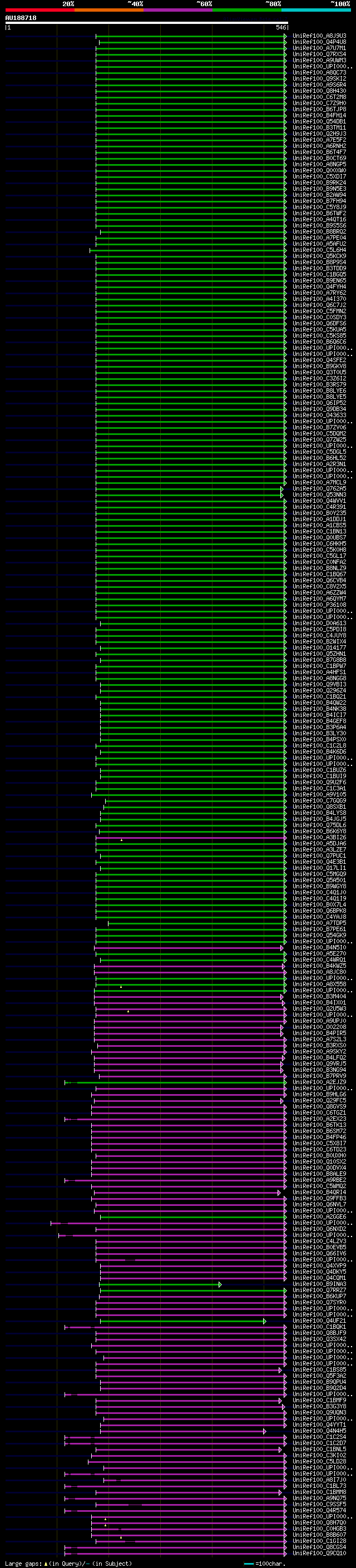Open hit UniRef100_Q9SKI2
356x1568 pixels.
pyautogui.click(x=319, y=78)
